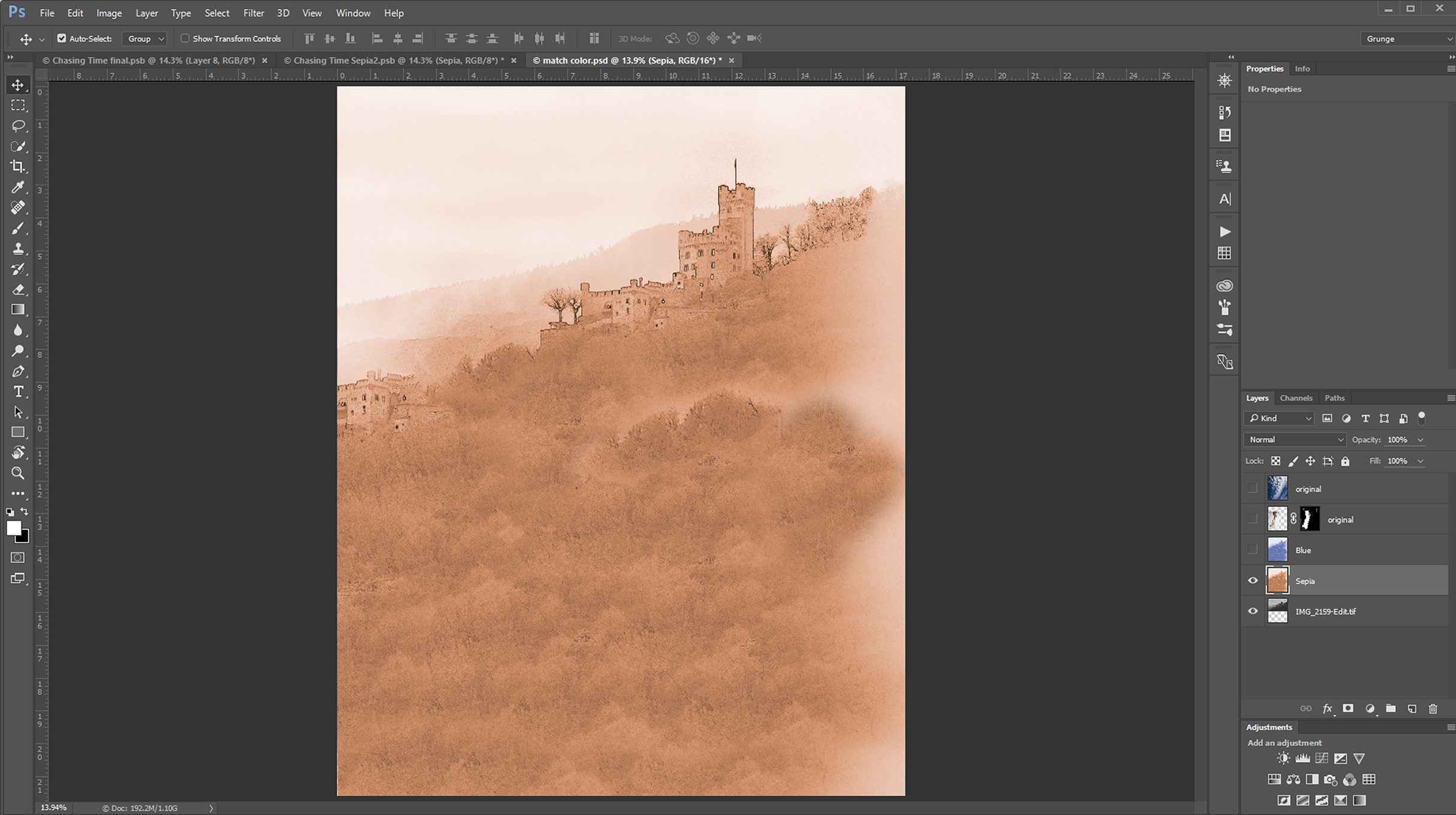Open the Auto-Select Group dropdown

145,39
